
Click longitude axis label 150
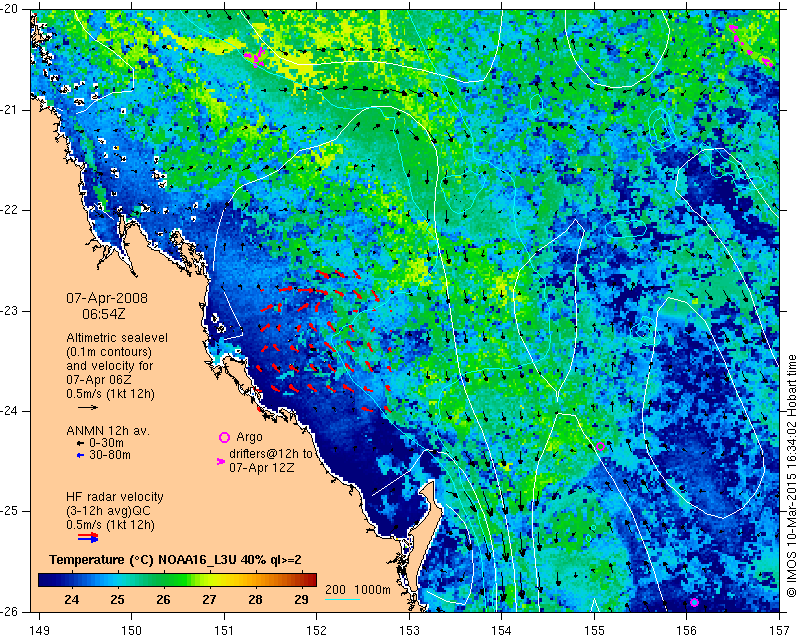tap(132, 631)
